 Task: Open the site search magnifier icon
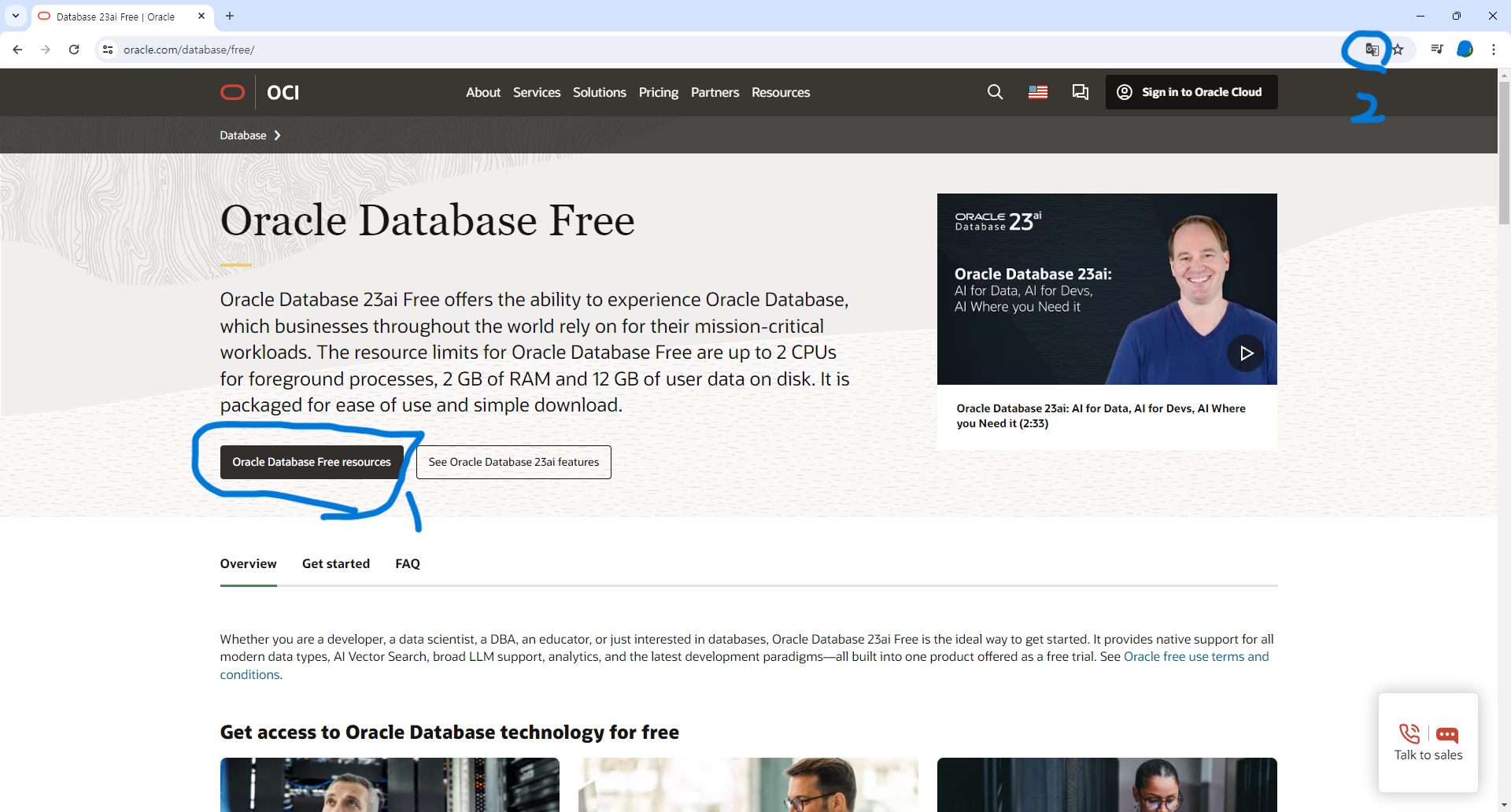coord(995,92)
